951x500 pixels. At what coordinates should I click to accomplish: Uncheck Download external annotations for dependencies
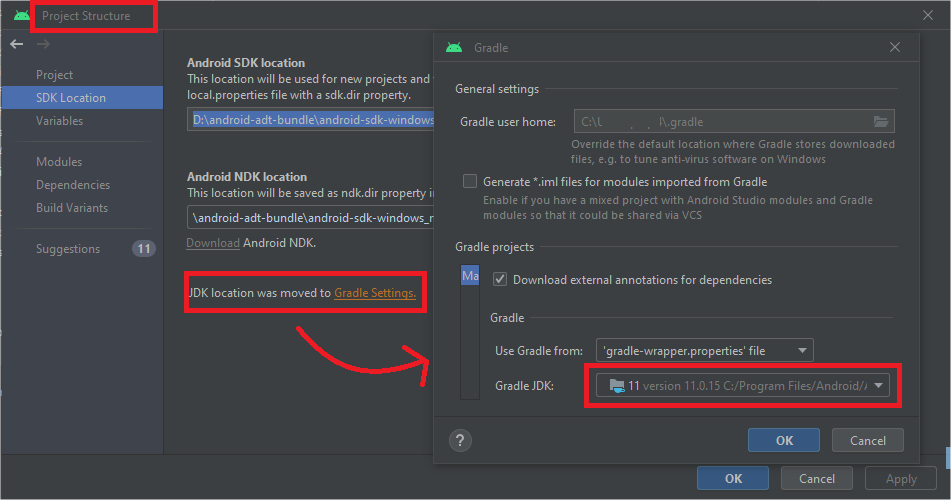point(500,279)
